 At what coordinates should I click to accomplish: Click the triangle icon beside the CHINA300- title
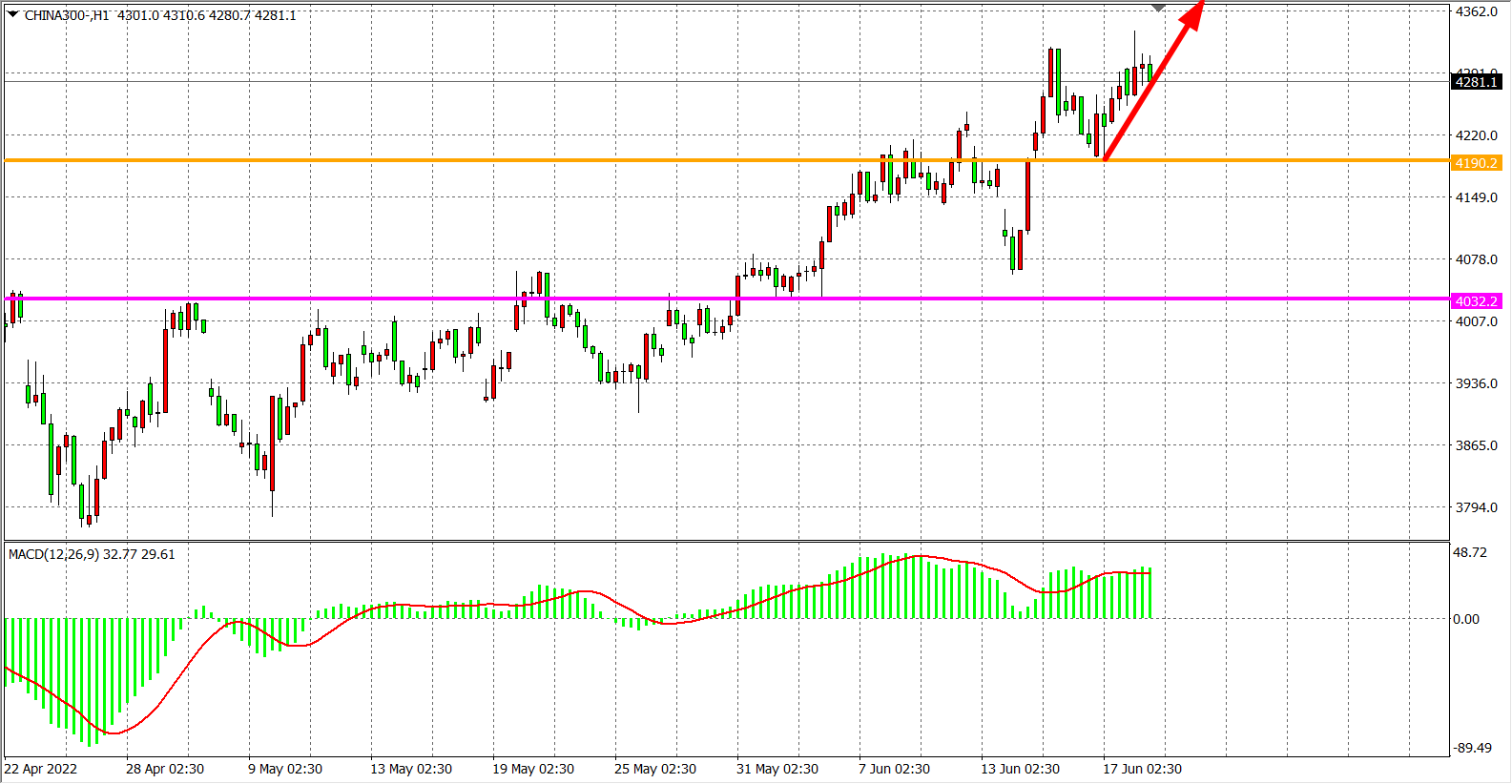pyautogui.click(x=12, y=14)
